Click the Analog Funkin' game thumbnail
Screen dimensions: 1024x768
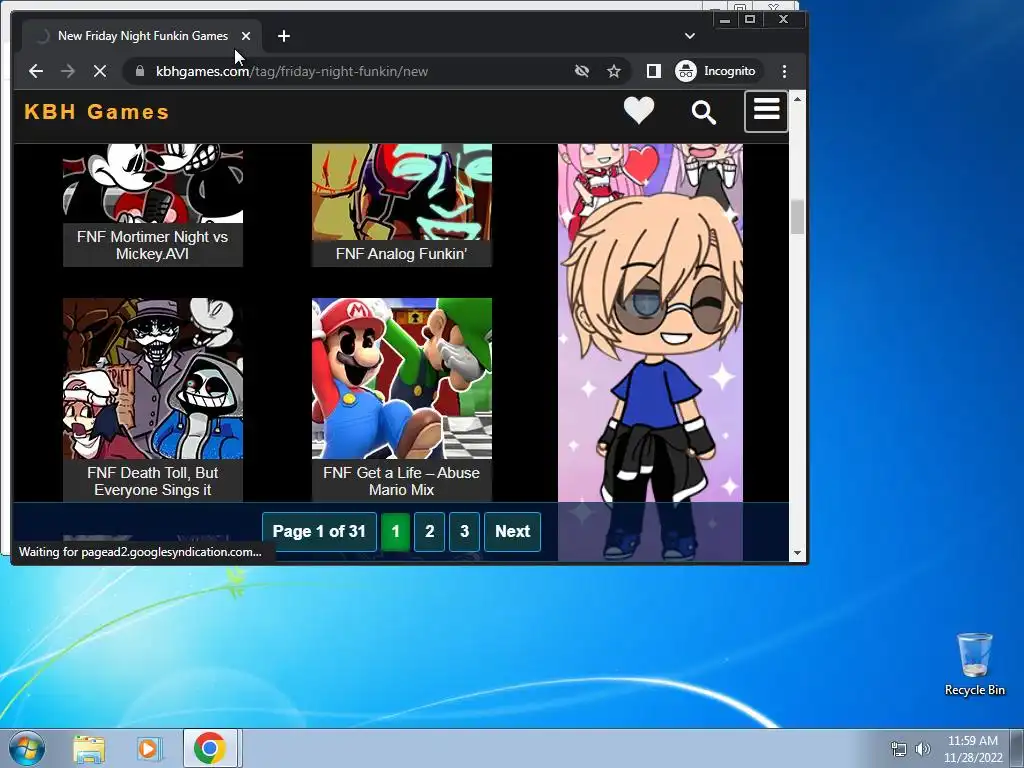click(402, 192)
